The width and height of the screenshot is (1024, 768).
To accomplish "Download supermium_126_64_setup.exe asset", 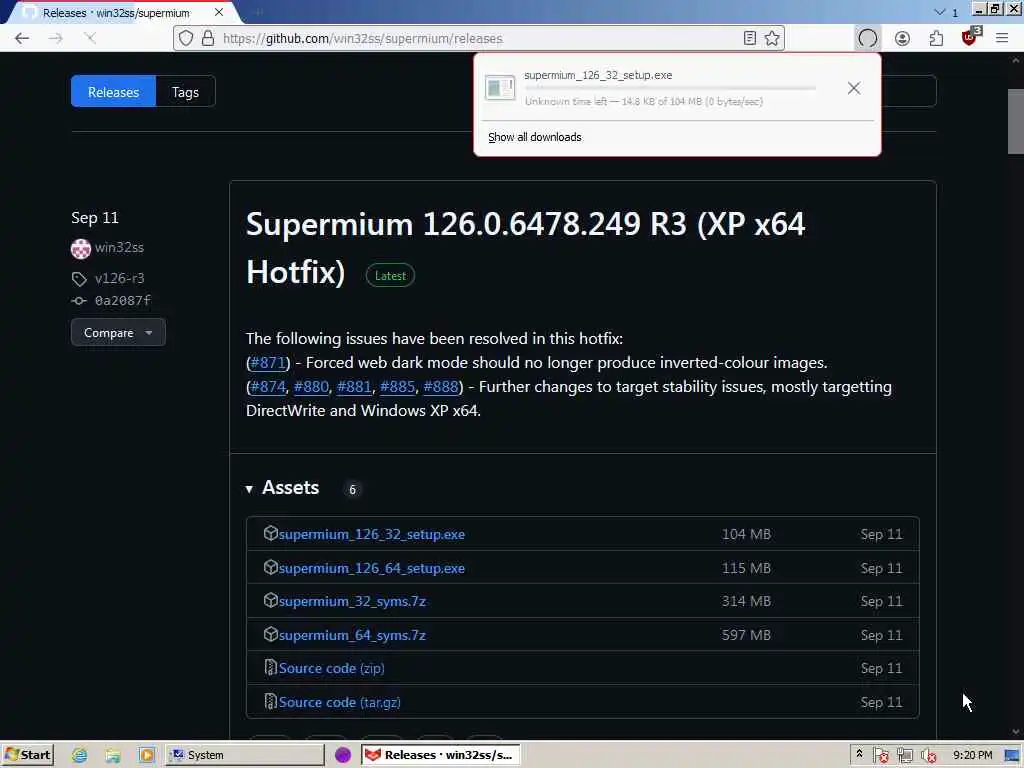I will click(372, 568).
